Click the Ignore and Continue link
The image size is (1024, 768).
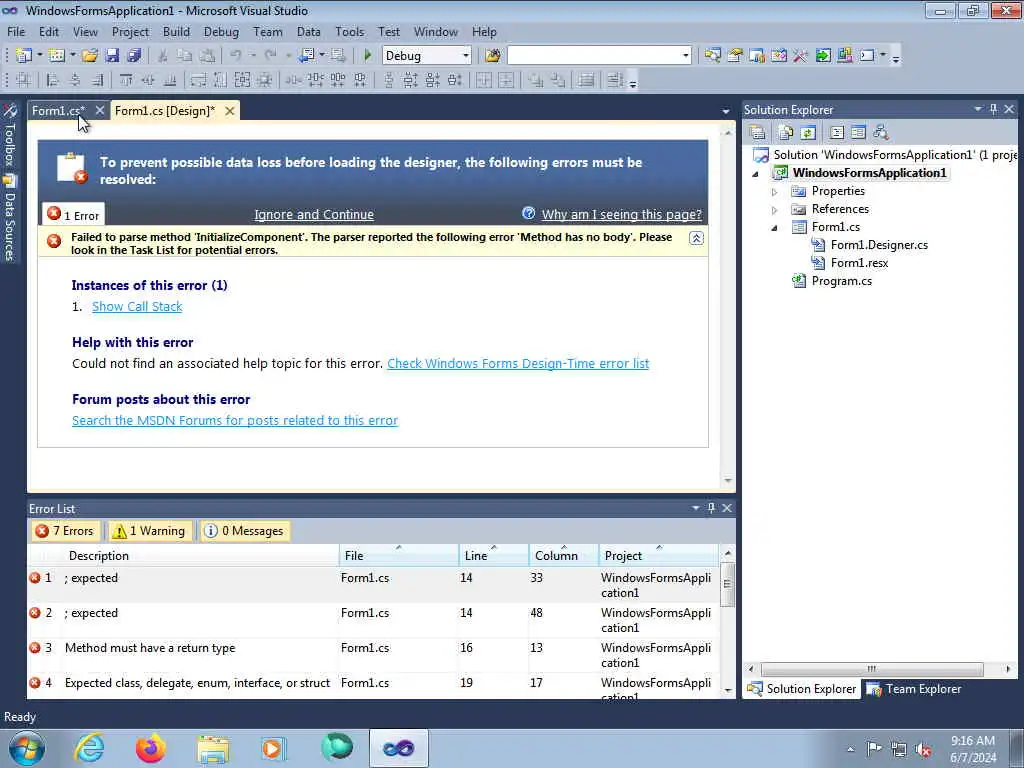click(313, 214)
